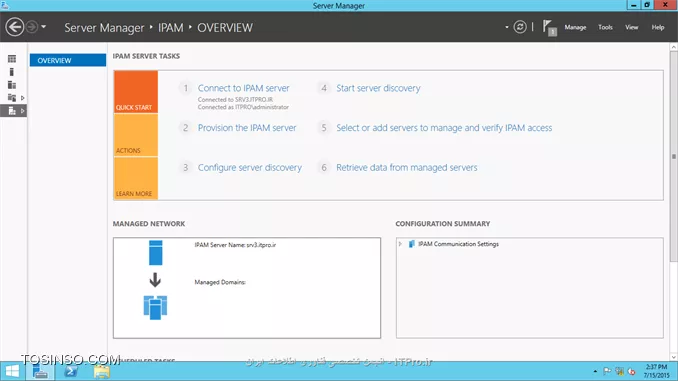
Task: Show hidden tray icons arrow
Action: pos(595,371)
